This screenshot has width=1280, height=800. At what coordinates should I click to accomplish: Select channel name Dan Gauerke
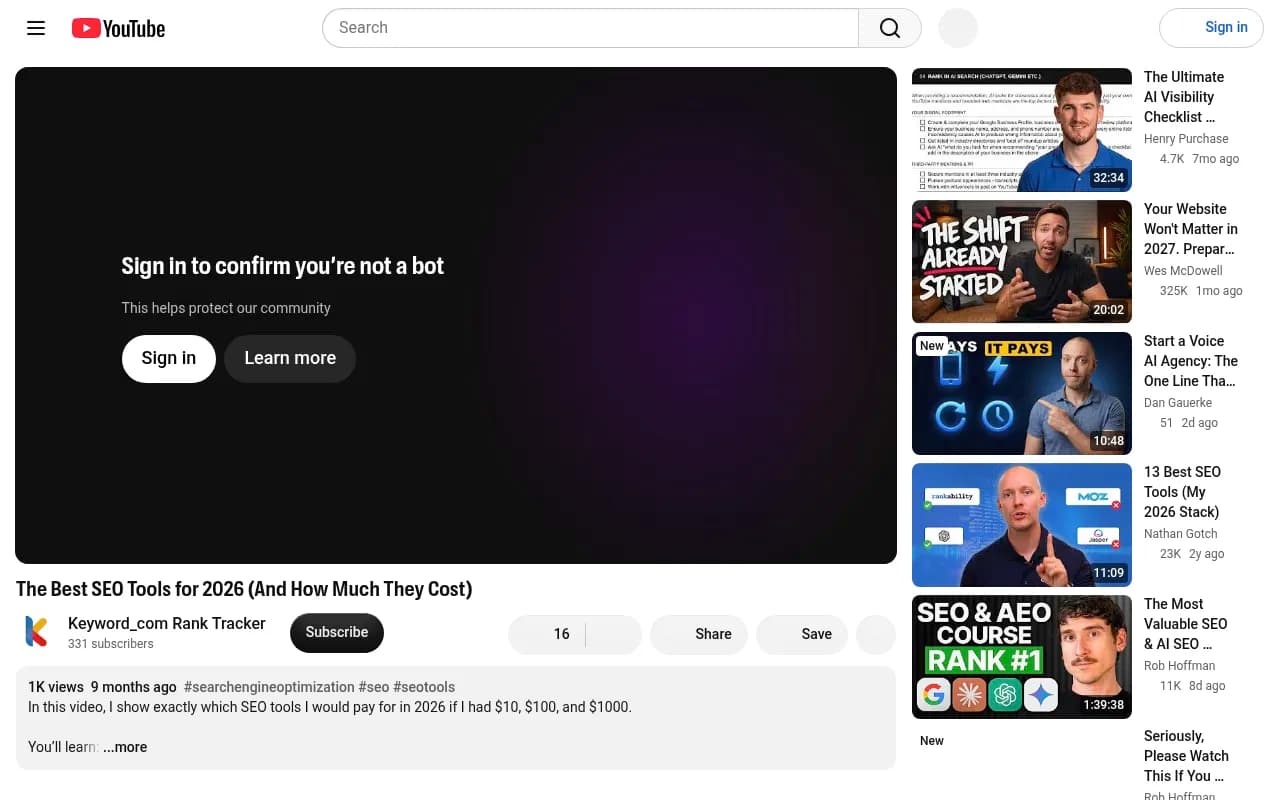(x=1178, y=403)
